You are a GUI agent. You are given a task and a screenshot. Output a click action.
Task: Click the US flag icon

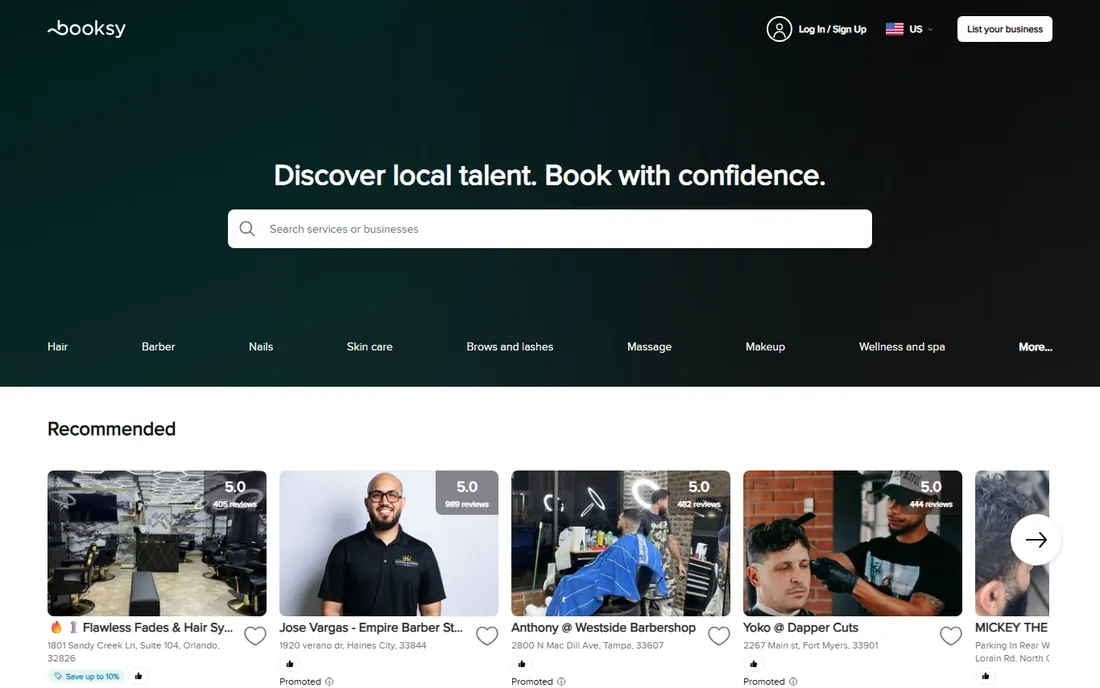(894, 29)
